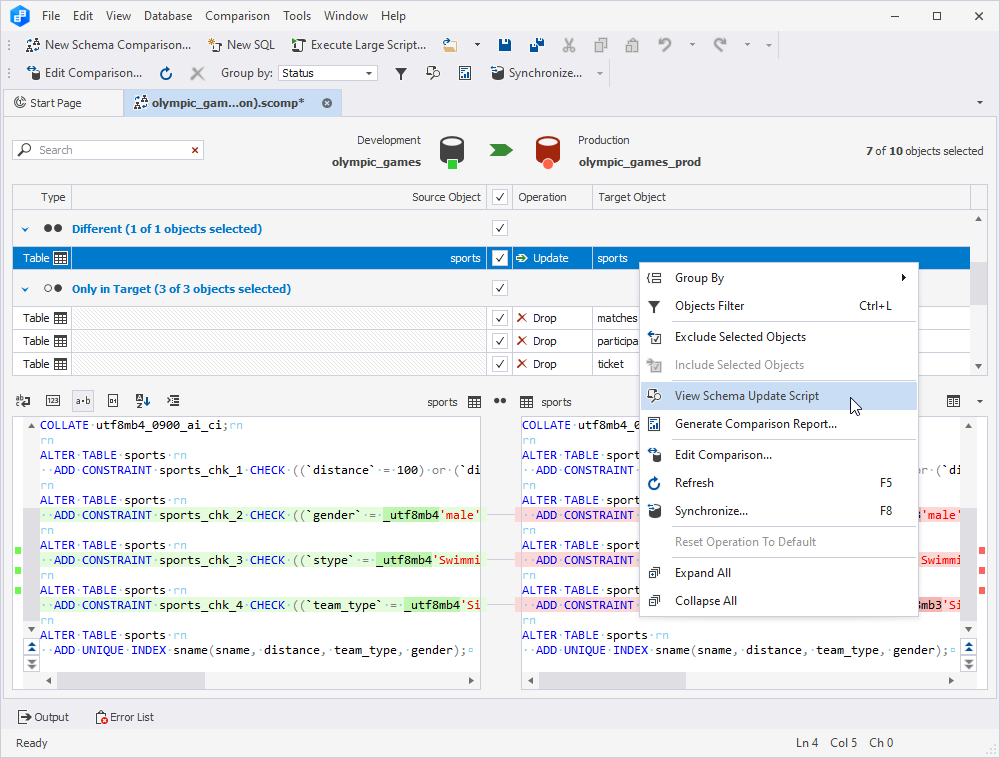Uncheck the matches Drop row checkbox
The image size is (1000, 758).
tap(500, 318)
